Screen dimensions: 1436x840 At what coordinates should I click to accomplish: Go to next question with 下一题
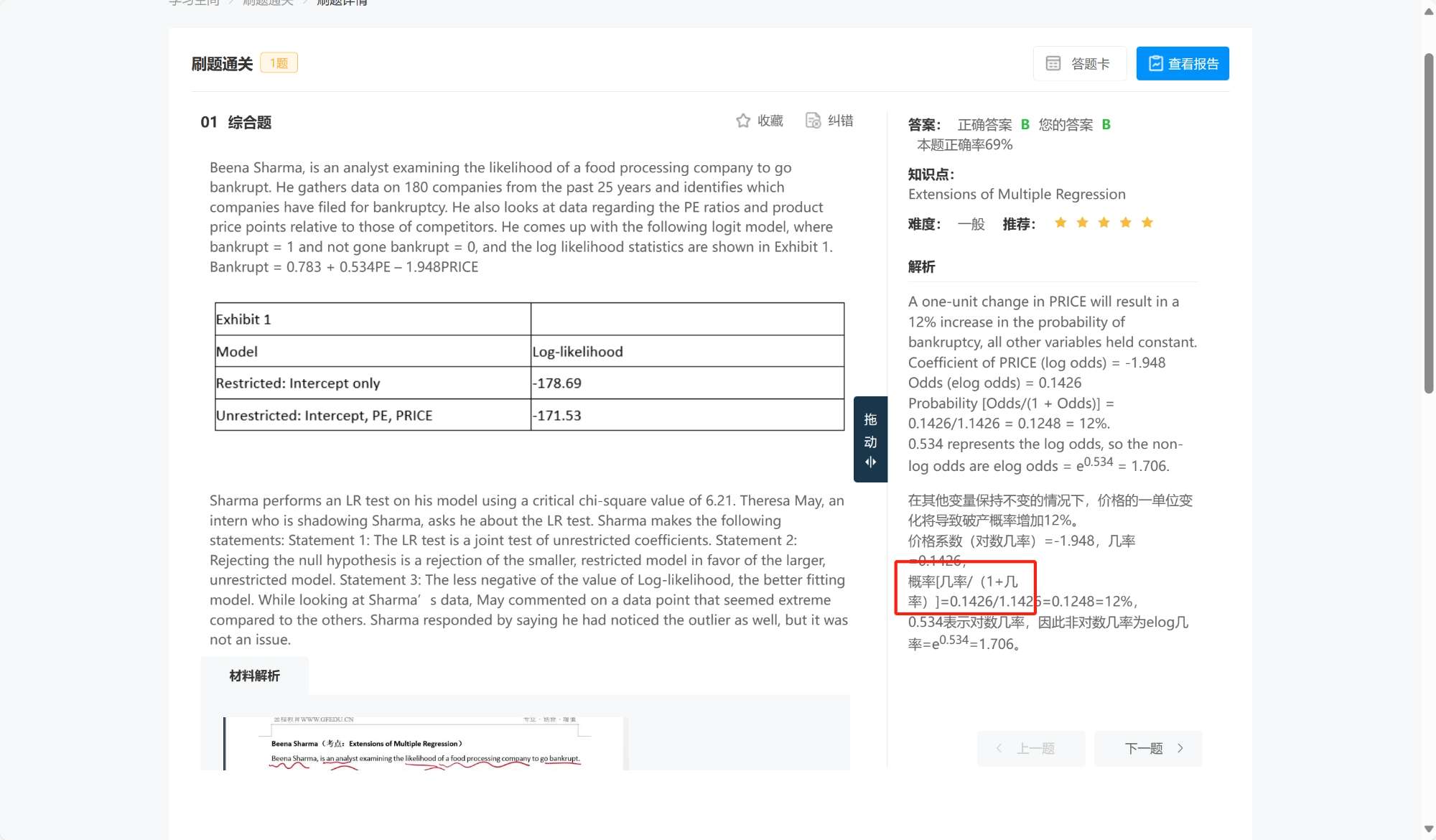[1147, 749]
